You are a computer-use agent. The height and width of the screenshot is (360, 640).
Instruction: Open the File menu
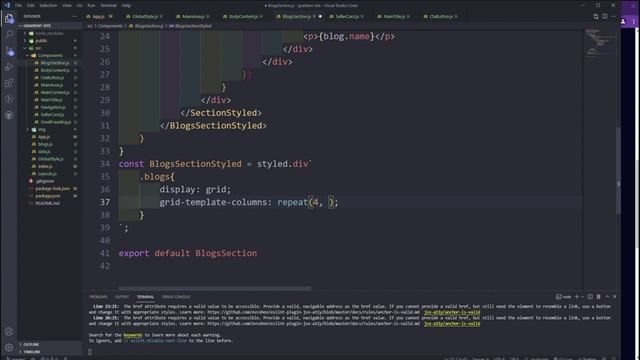pos(18,5)
